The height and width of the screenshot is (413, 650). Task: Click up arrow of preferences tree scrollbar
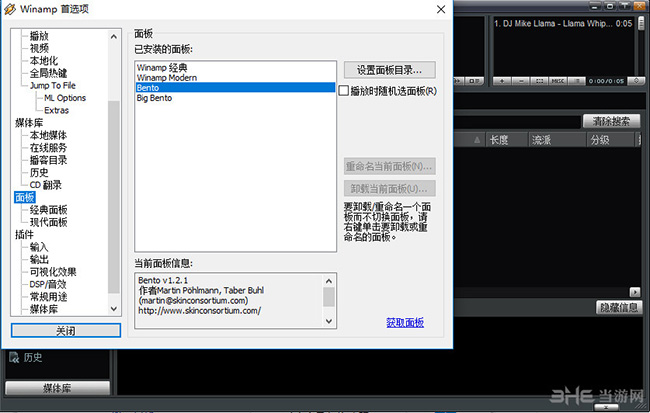[x=114, y=36]
